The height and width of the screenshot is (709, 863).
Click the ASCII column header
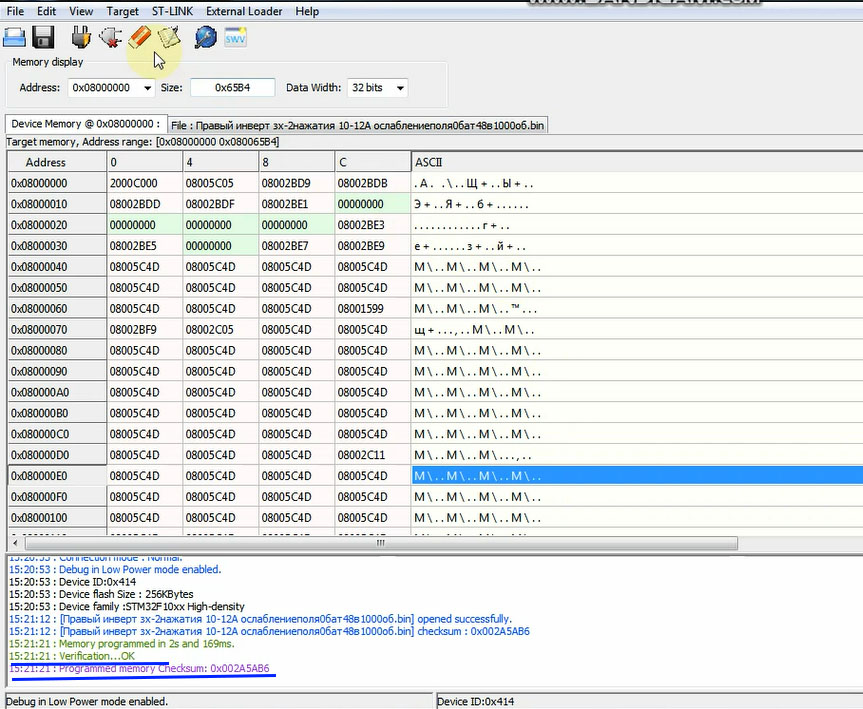pyautogui.click(x=428, y=162)
